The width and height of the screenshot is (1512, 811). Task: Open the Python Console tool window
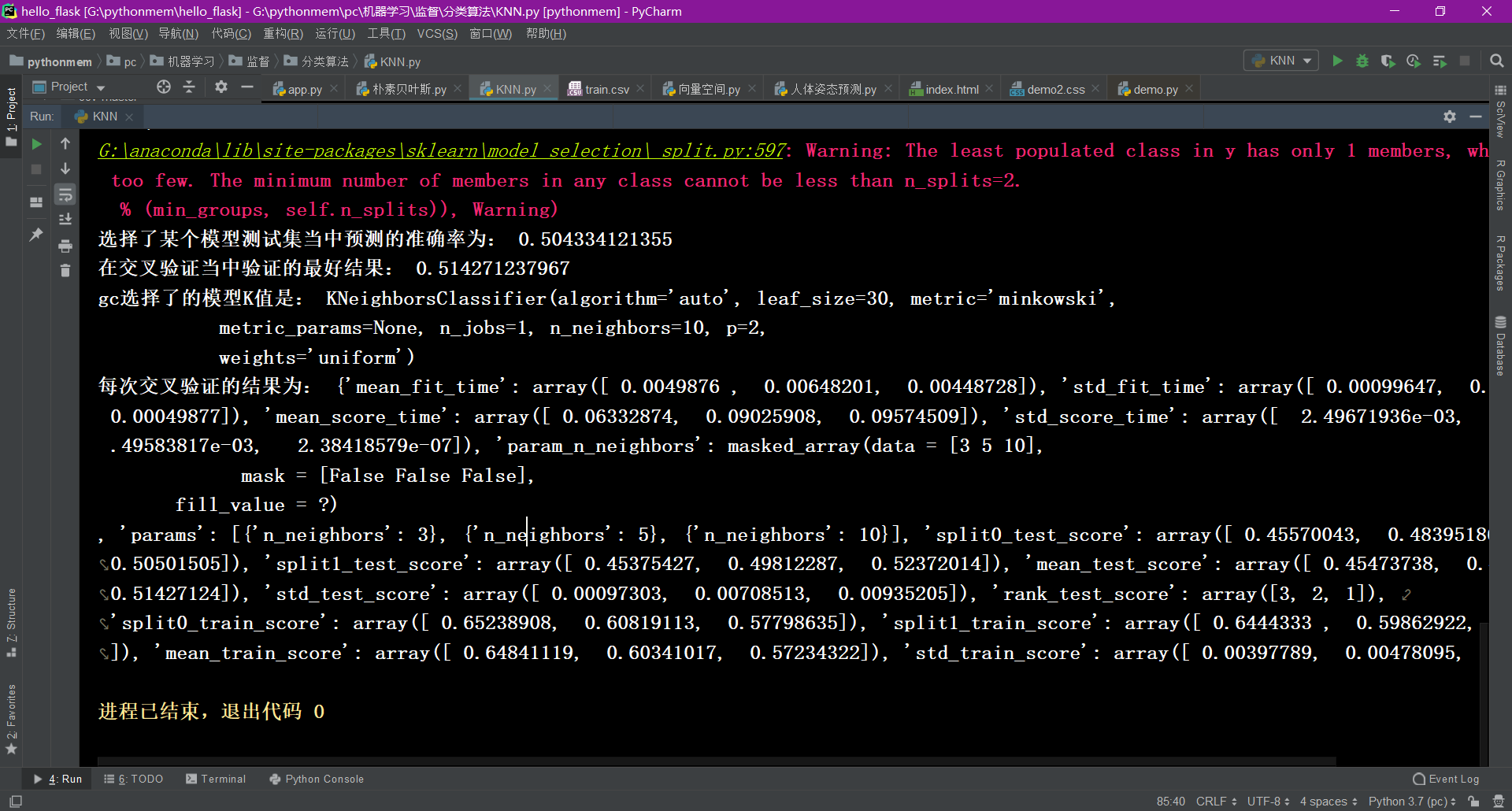coord(317,779)
